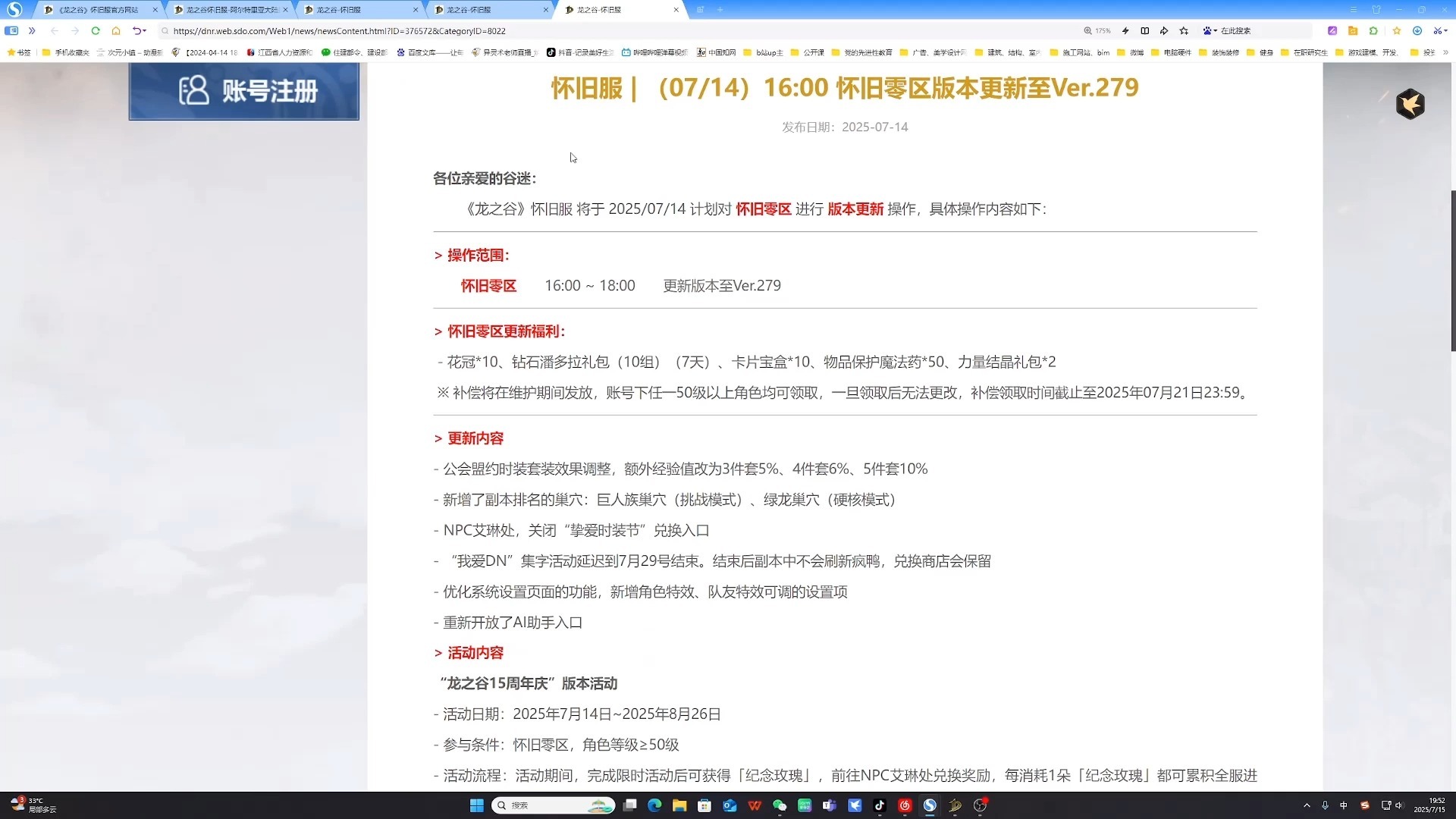This screenshot has height=819, width=1456.
Task: Click the share page arrow icon
Action: coord(1164,31)
